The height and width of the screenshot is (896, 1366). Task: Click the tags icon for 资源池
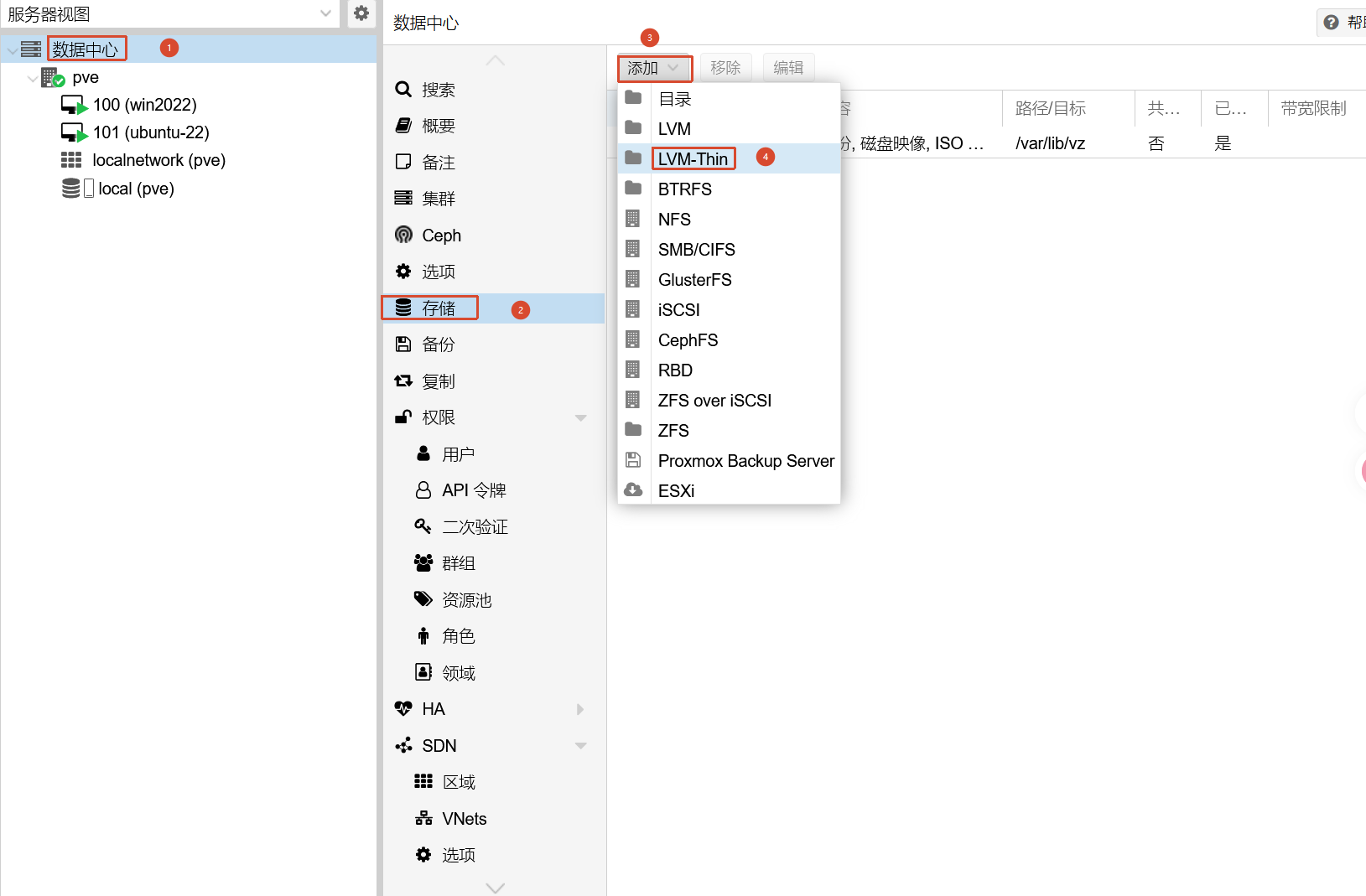pyautogui.click(x=423, y=599)
